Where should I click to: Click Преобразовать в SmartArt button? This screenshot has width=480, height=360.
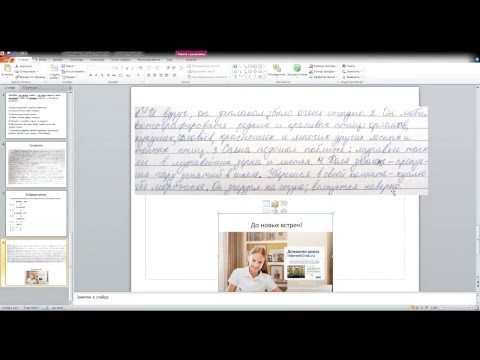(207, 77)
